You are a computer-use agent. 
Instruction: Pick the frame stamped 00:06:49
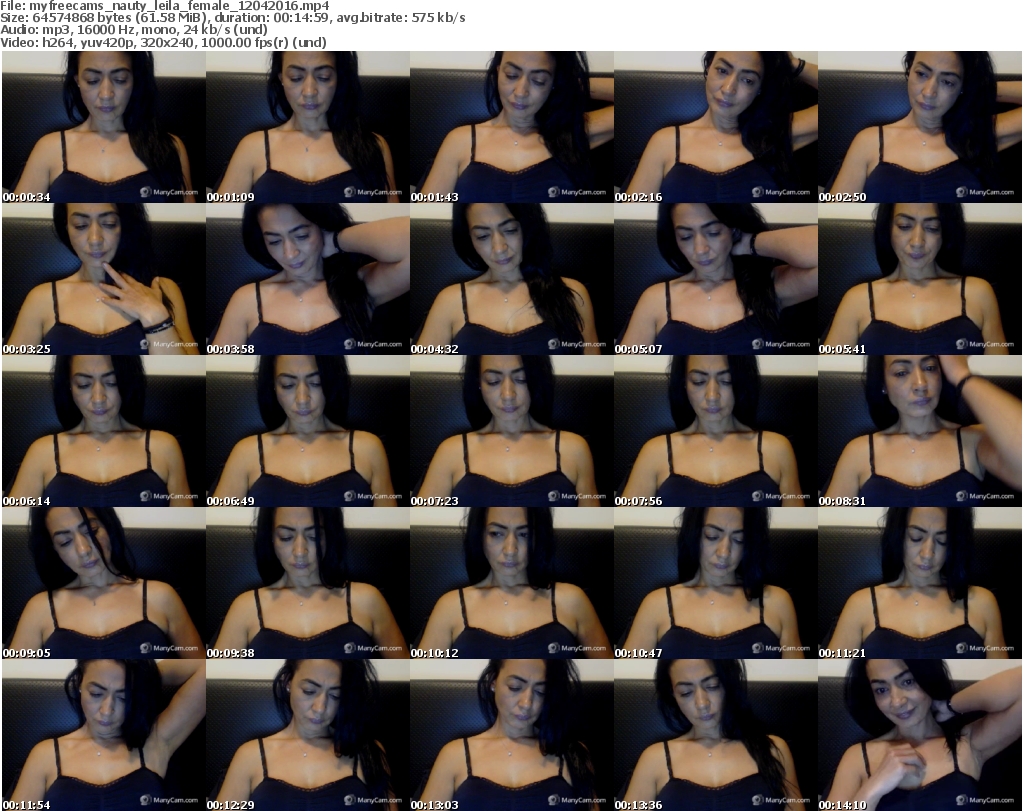(308, 431)
